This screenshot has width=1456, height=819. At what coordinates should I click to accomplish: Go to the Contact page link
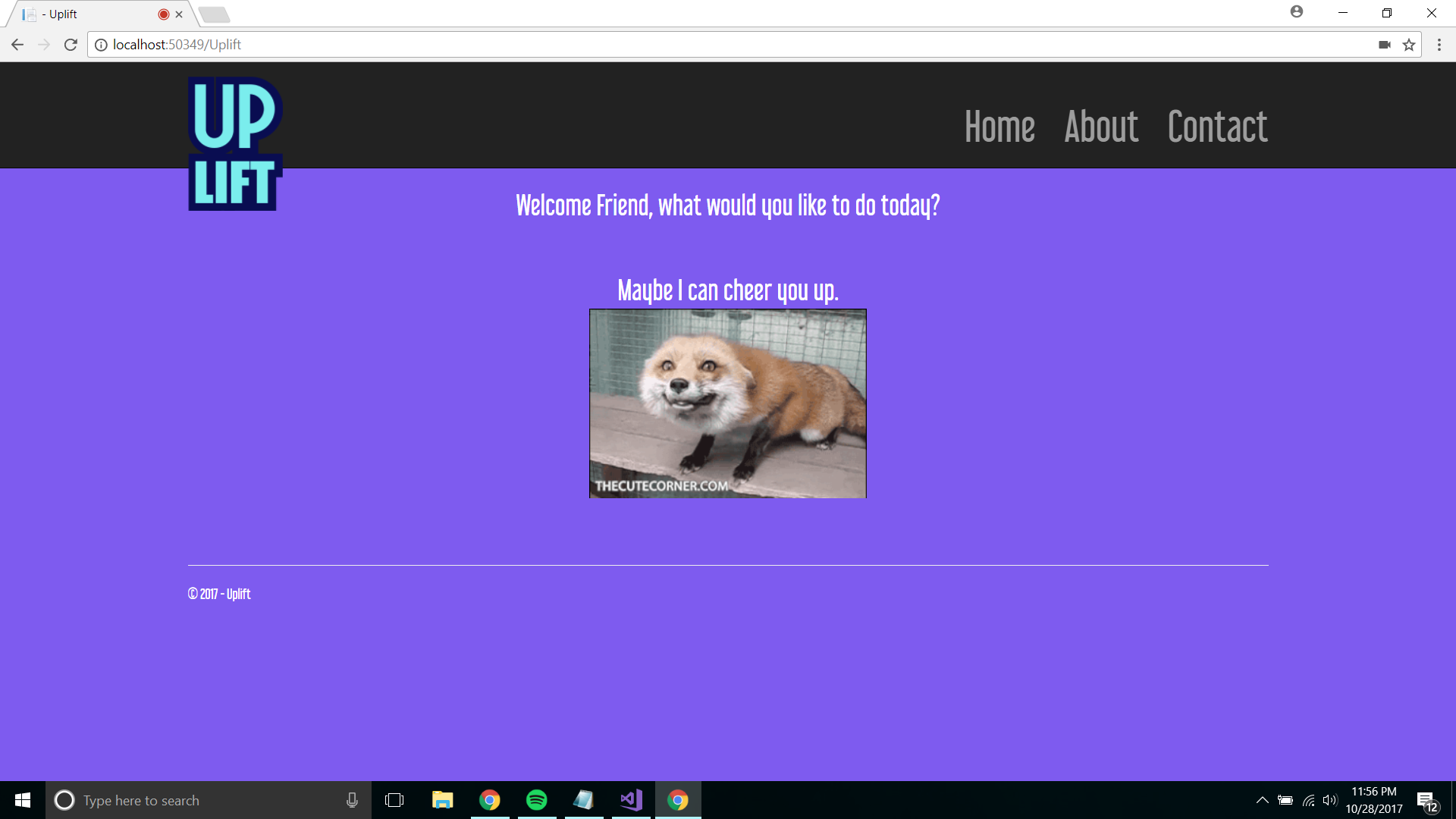[x=1217, y=127]
